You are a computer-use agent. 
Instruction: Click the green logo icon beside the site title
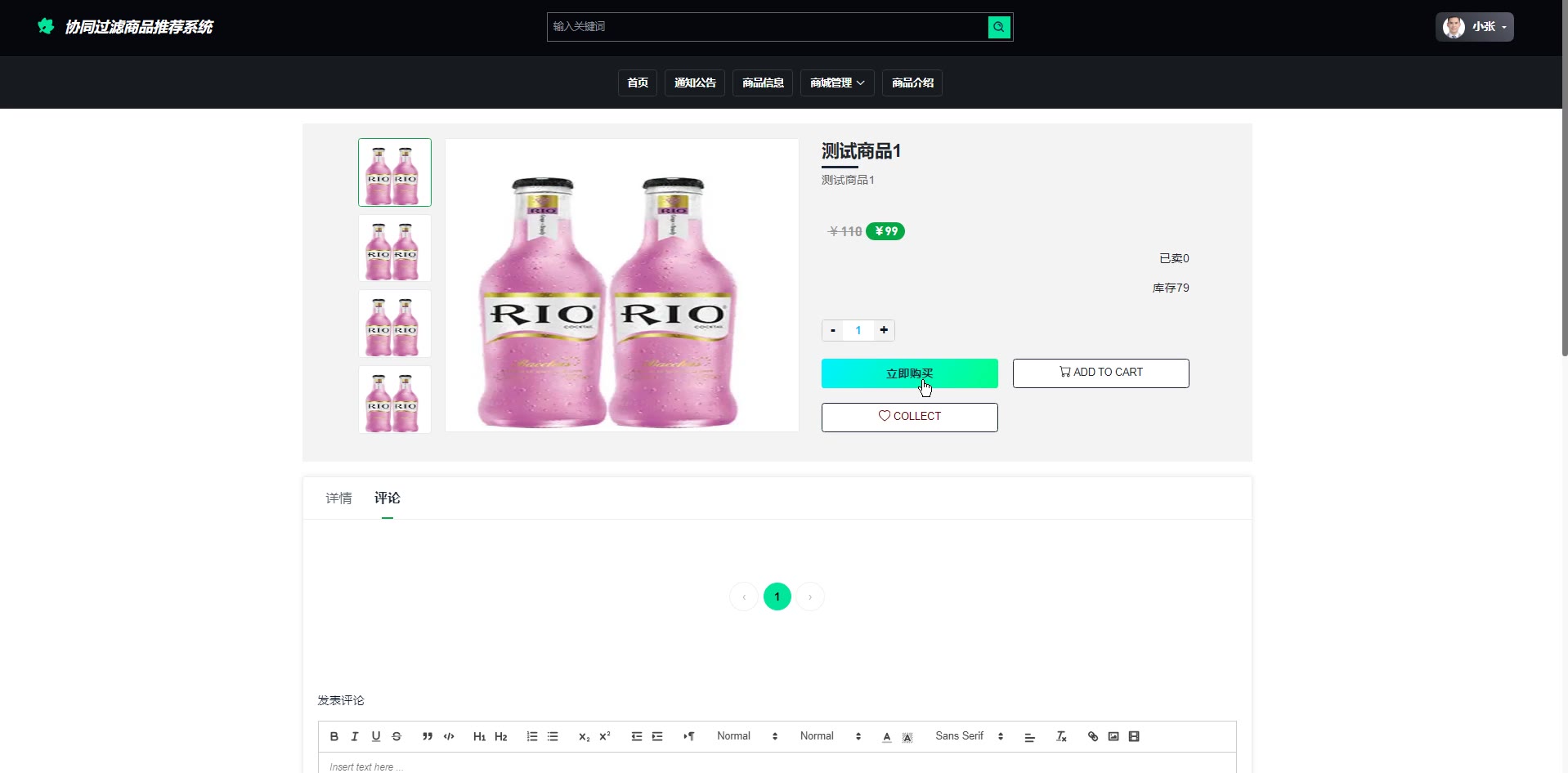pos(46,26)
